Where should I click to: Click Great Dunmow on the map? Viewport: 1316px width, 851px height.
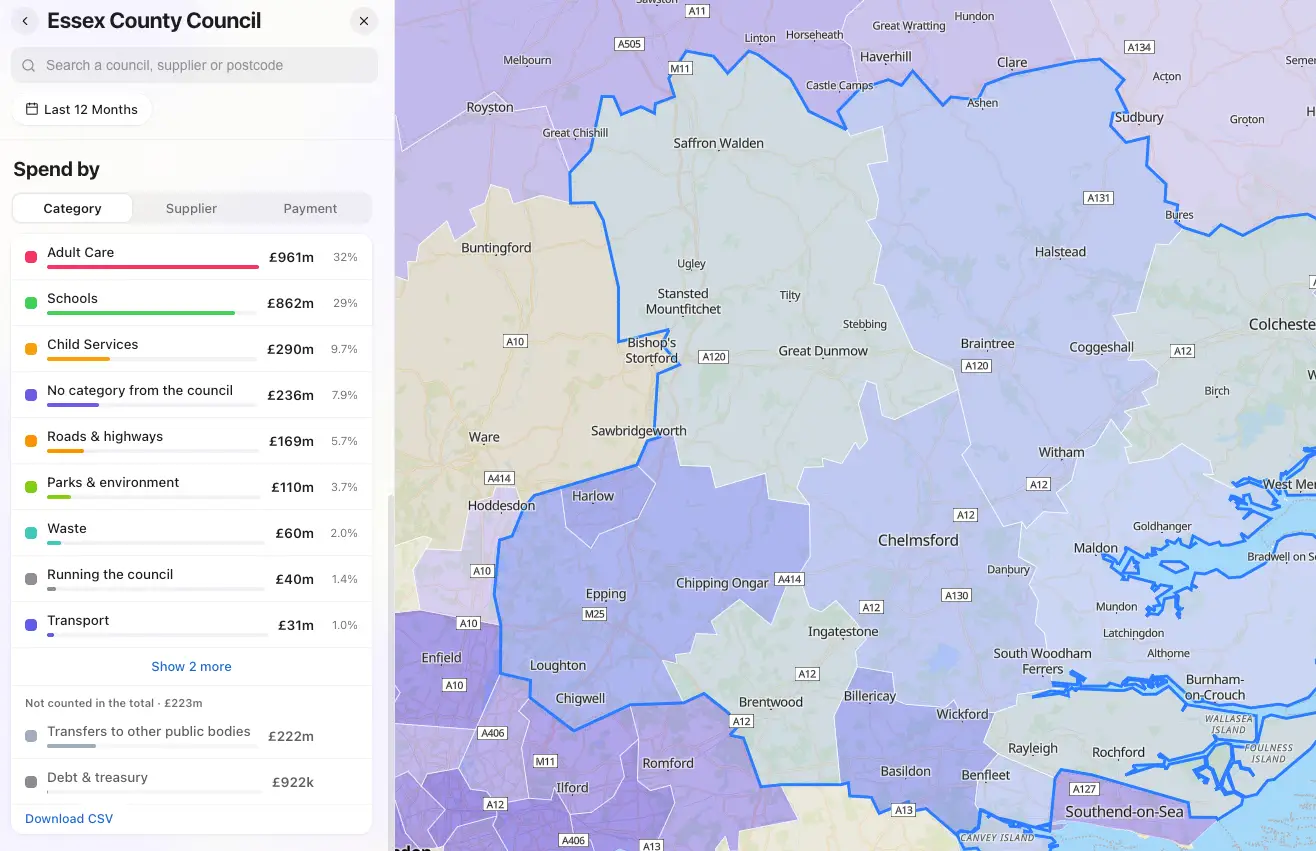pyautogui.click(x=823, y=351)
